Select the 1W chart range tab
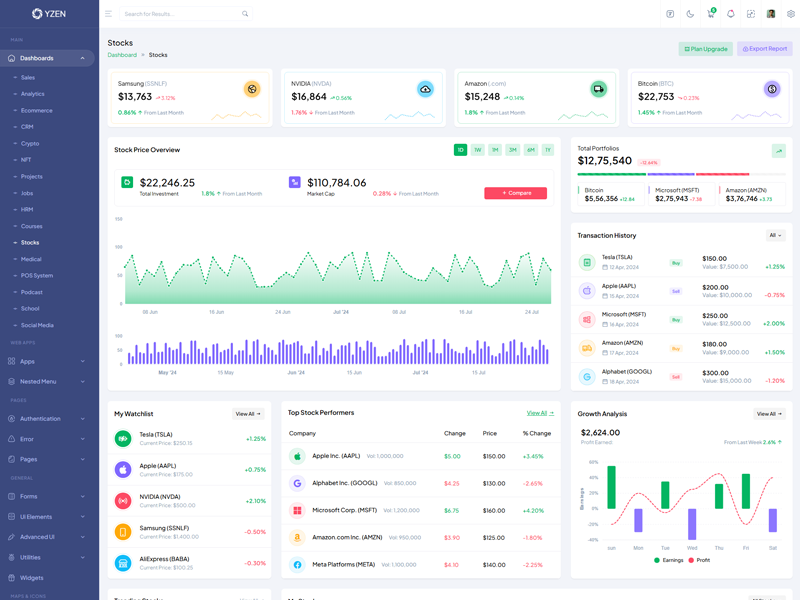The width and height of the screenshot is (800, 600). coord(478,150)
